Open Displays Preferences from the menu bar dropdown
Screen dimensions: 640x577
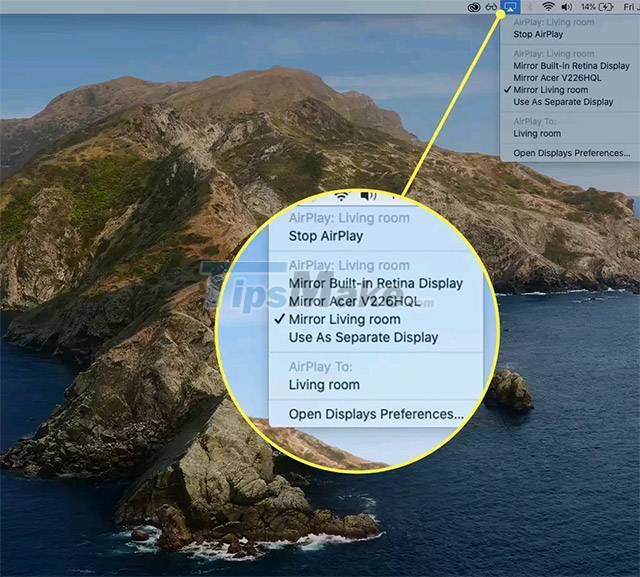570,153
